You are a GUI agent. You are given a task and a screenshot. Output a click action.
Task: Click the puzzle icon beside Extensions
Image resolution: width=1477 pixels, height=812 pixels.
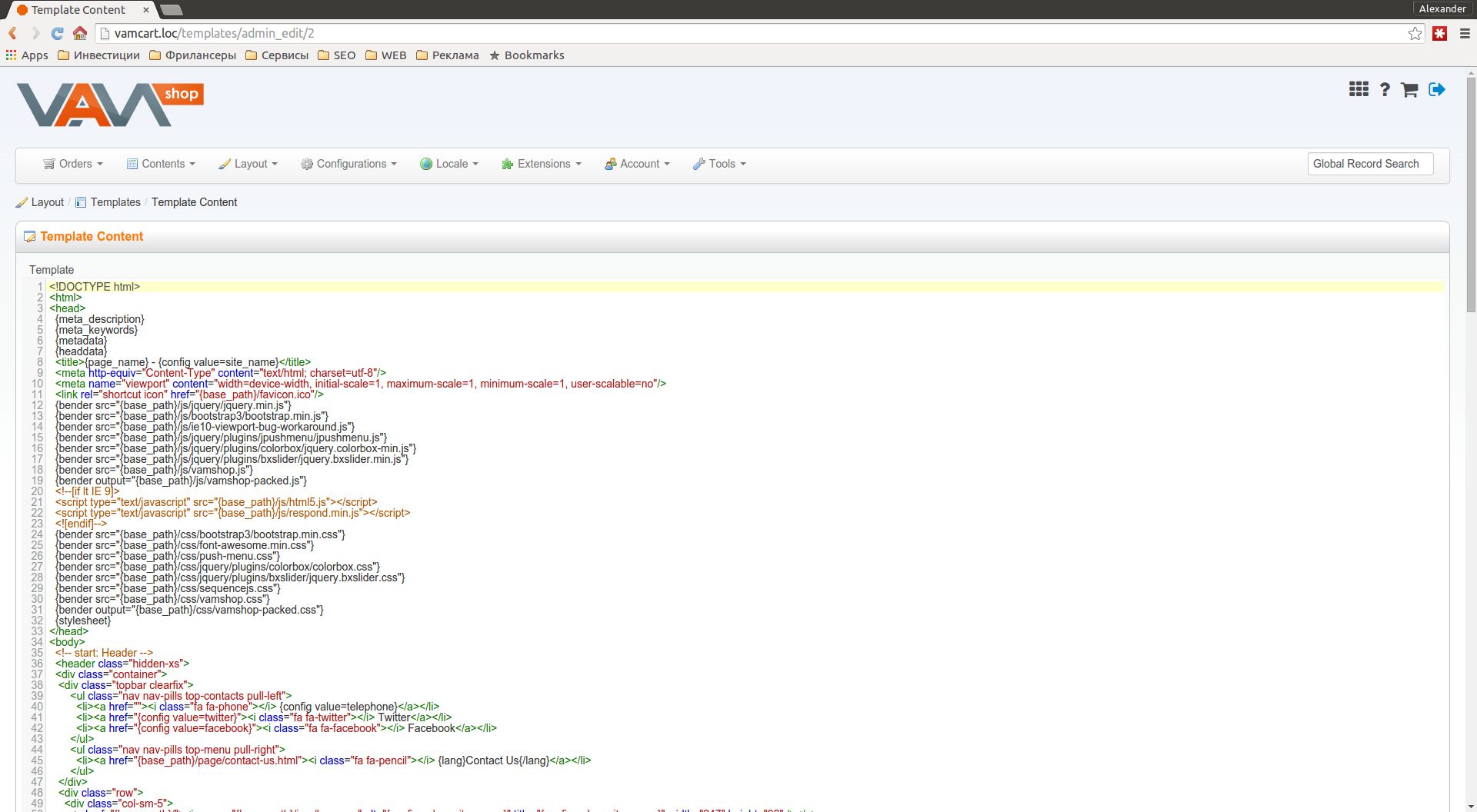pos(506,164)
